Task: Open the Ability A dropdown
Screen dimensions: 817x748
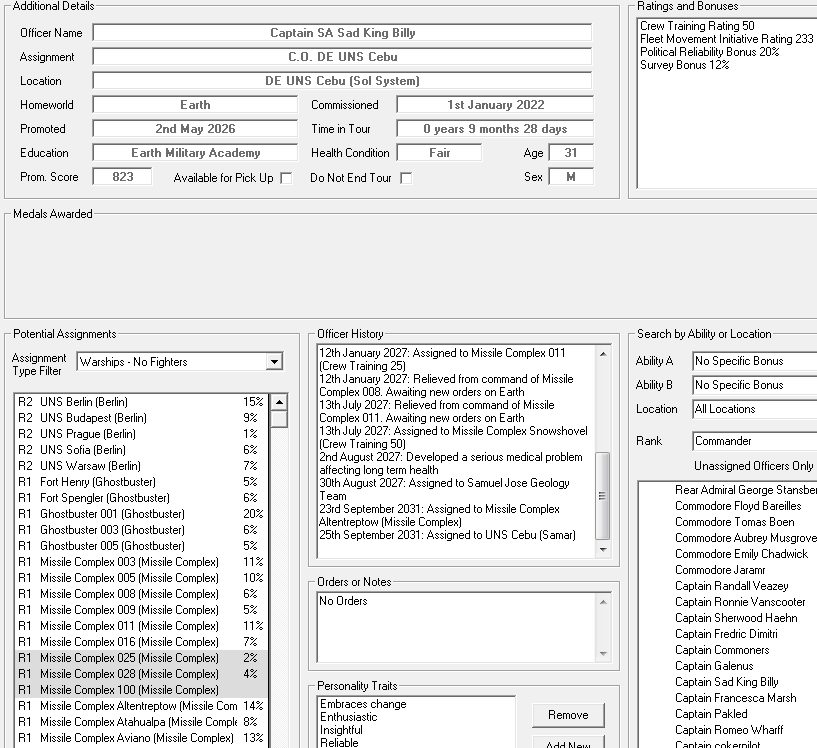Action: 754,361
